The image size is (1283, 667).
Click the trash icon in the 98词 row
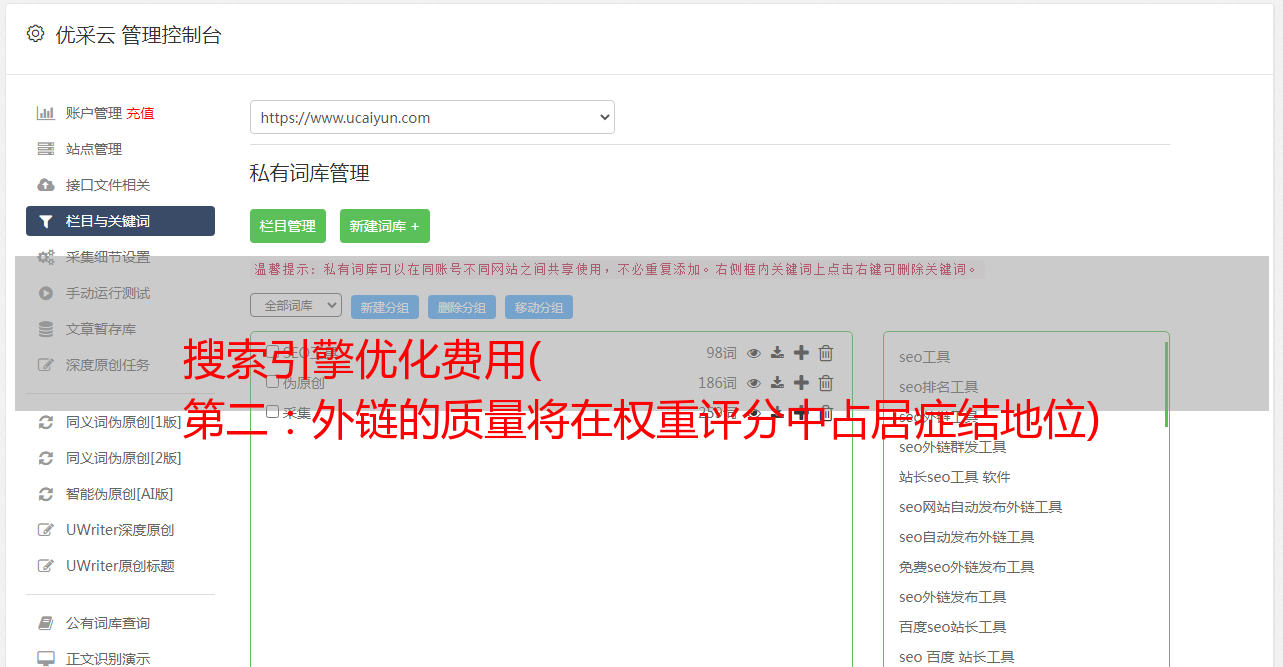tap(826, 353)
